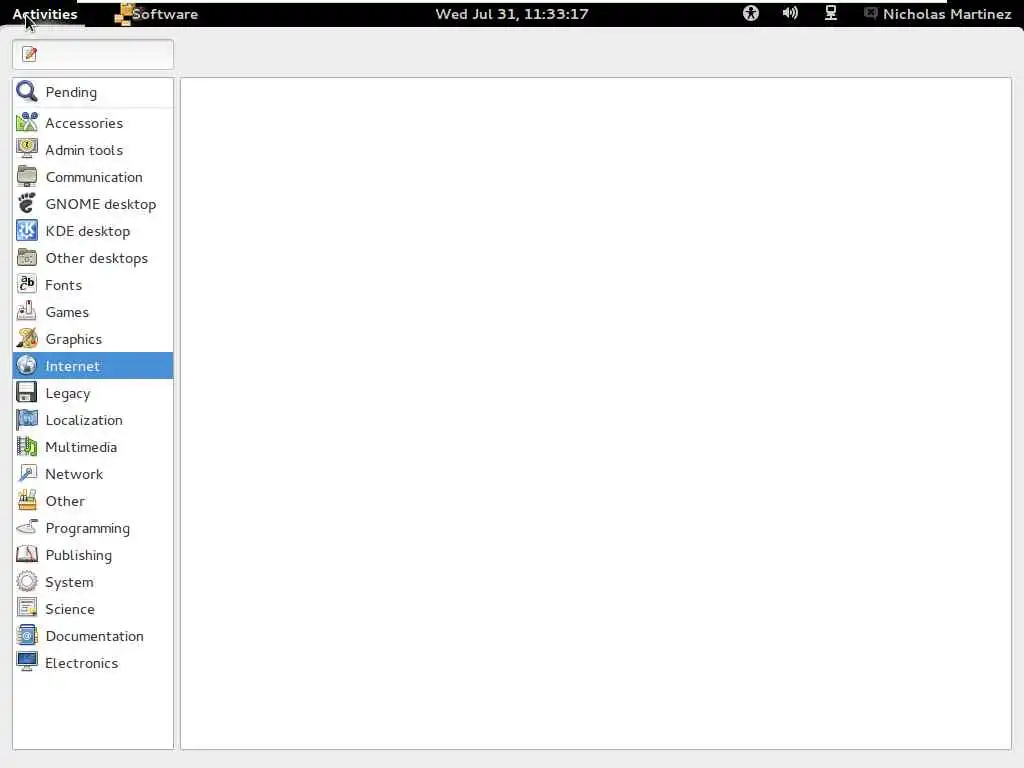Select the Graphics label
Screen dimensions: 1024x768
click(74, 339)
